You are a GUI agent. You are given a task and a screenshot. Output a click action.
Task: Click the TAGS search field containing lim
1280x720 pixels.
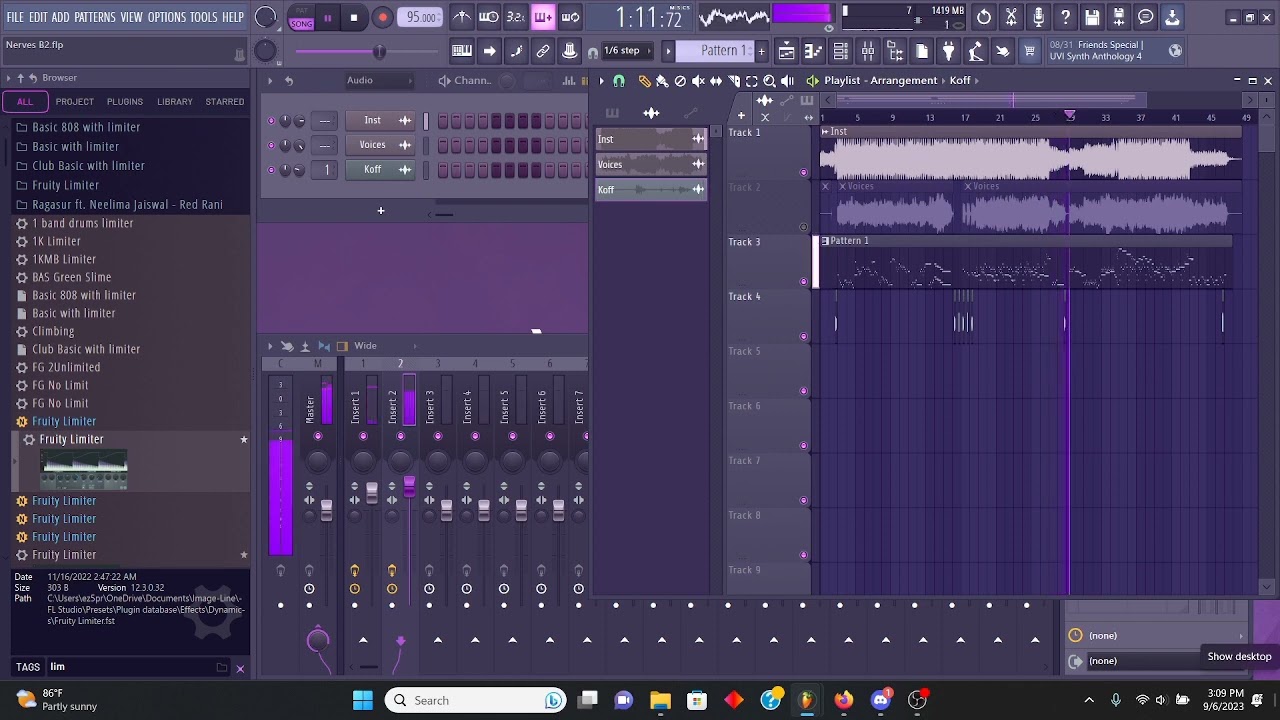click(x=130, y=667)
